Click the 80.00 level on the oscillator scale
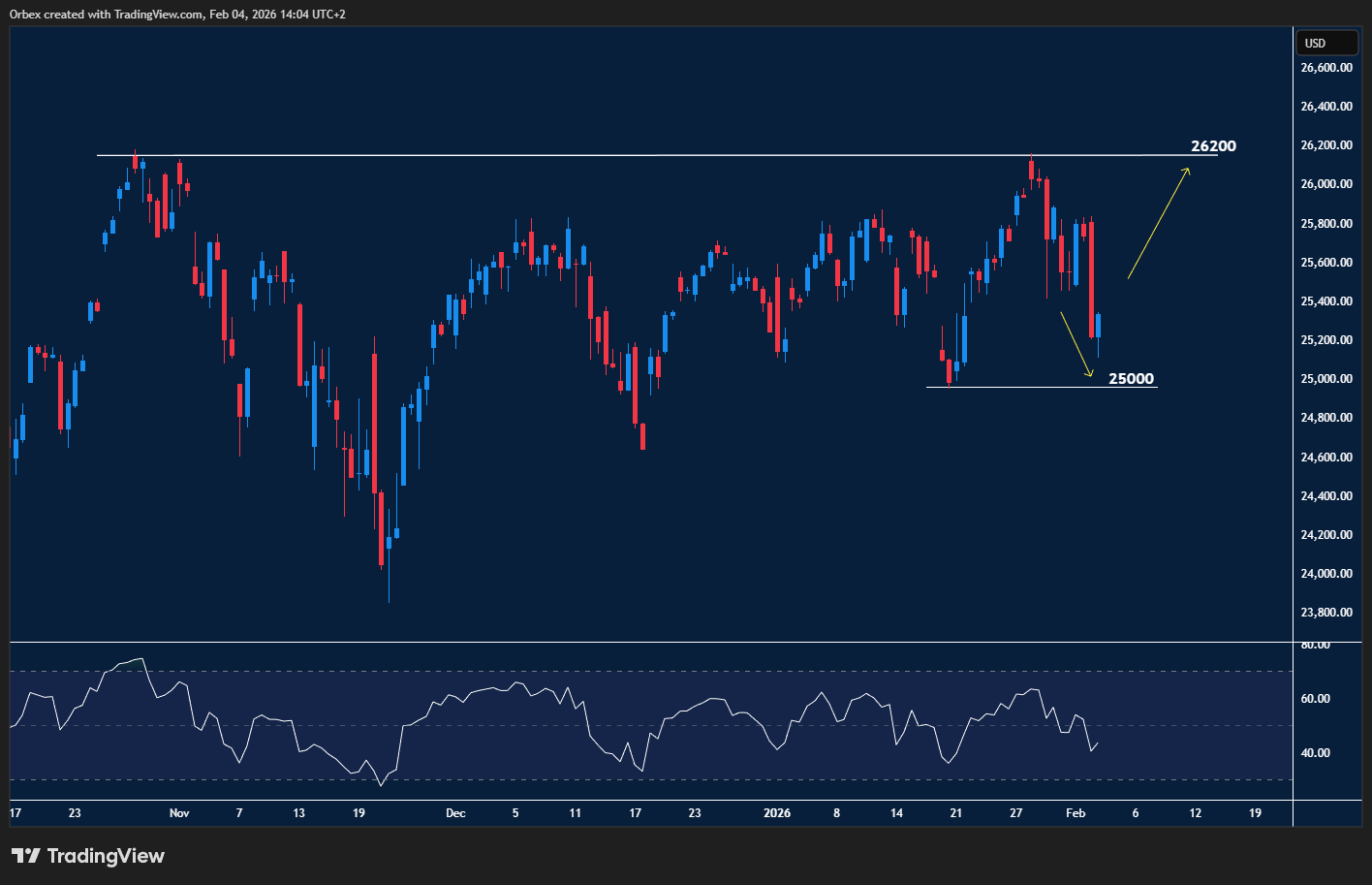Image resolution: width=1372 pixels, height=885 pixels. pyautogui.click(x=1316, y=645)
